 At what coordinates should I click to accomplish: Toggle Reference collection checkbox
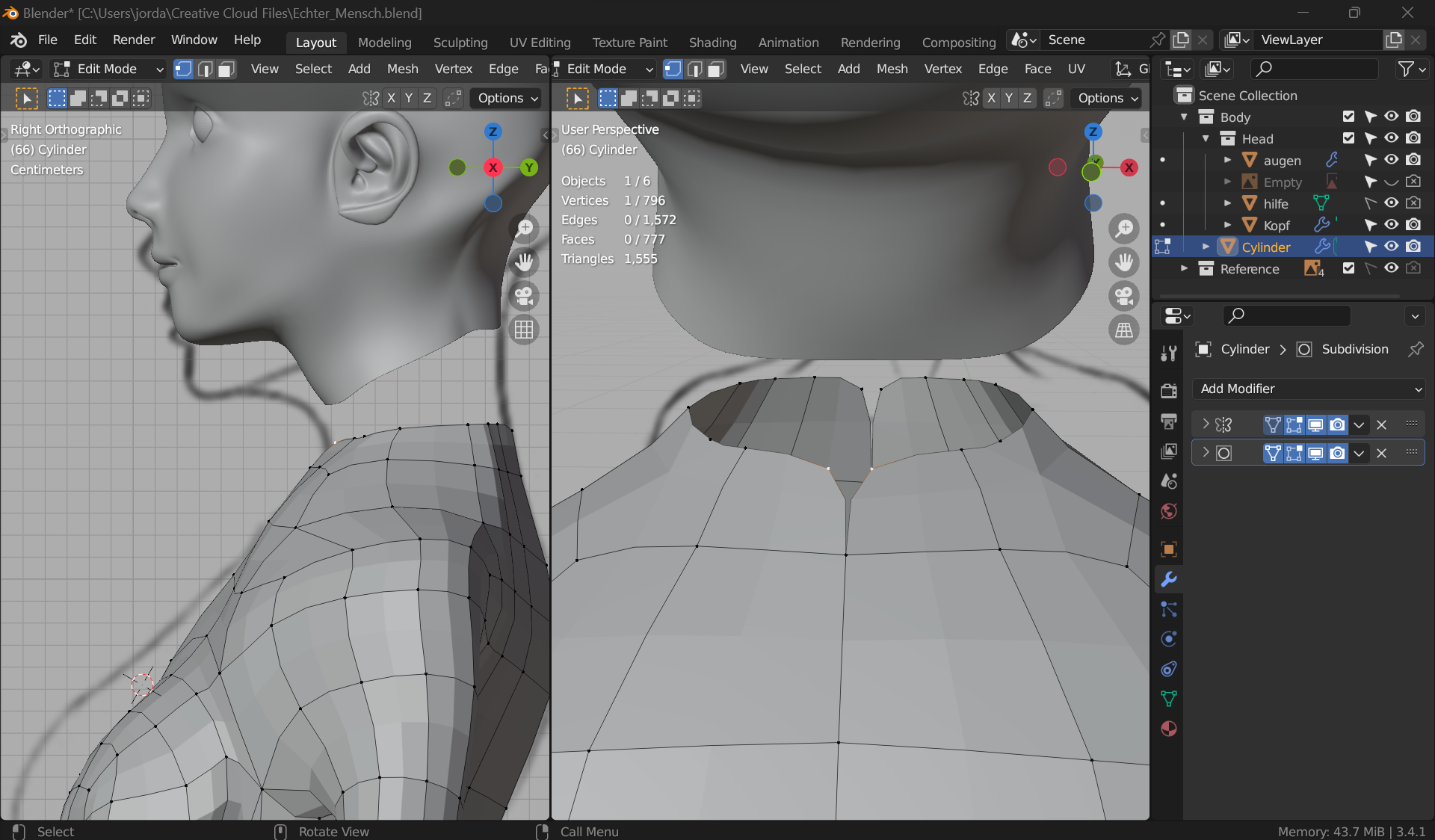(x=1348, y=268)
